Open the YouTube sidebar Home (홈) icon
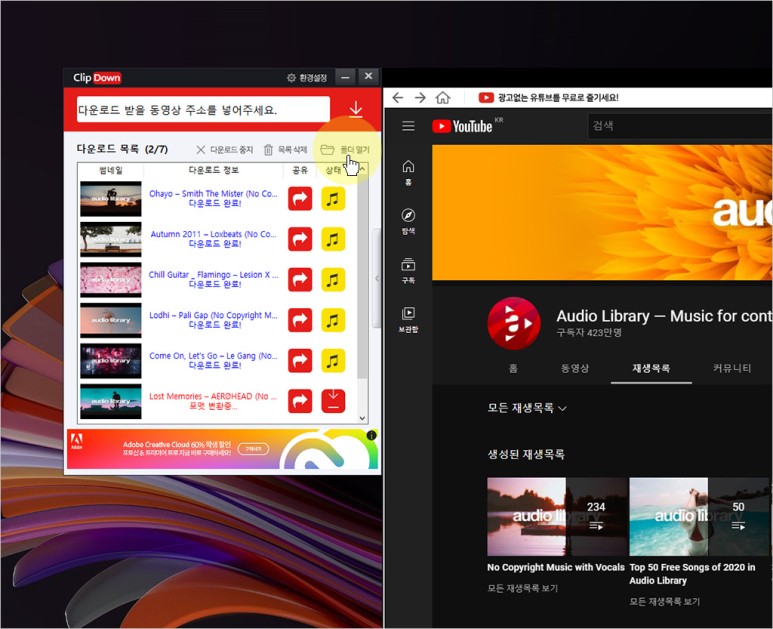 408,173
